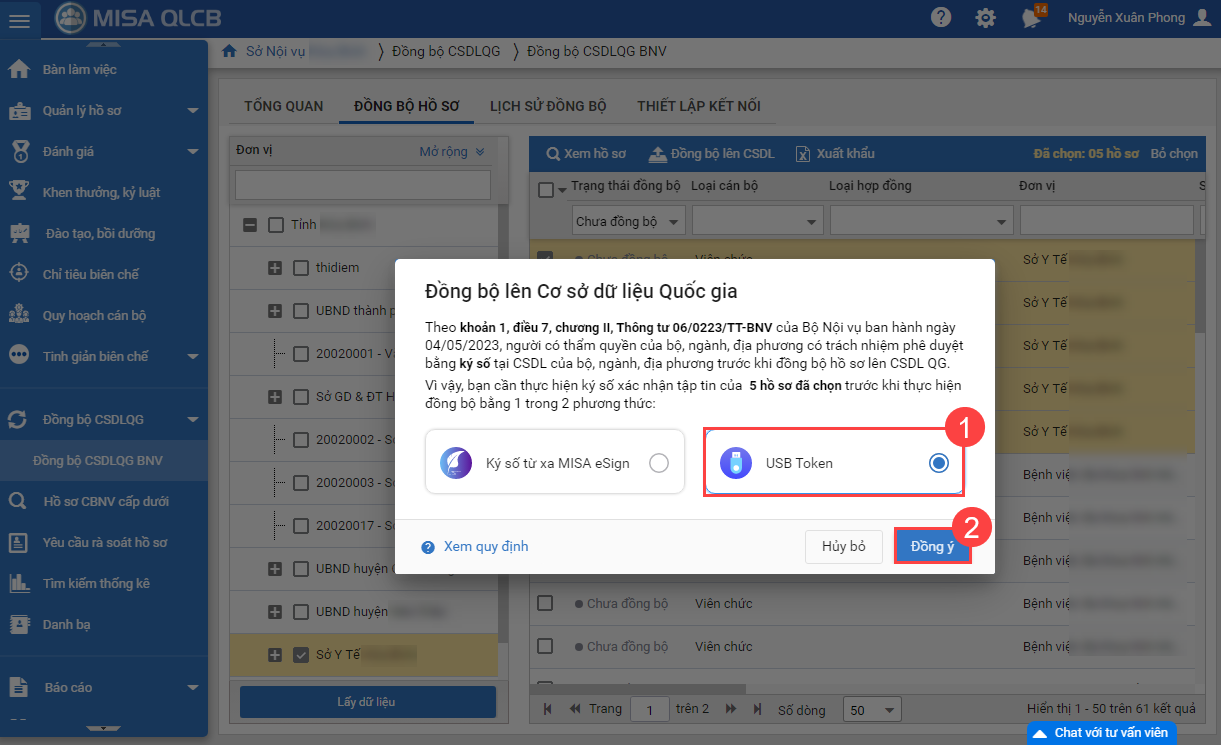Click Bỏ chọn to clear selection

(1174, 154)
